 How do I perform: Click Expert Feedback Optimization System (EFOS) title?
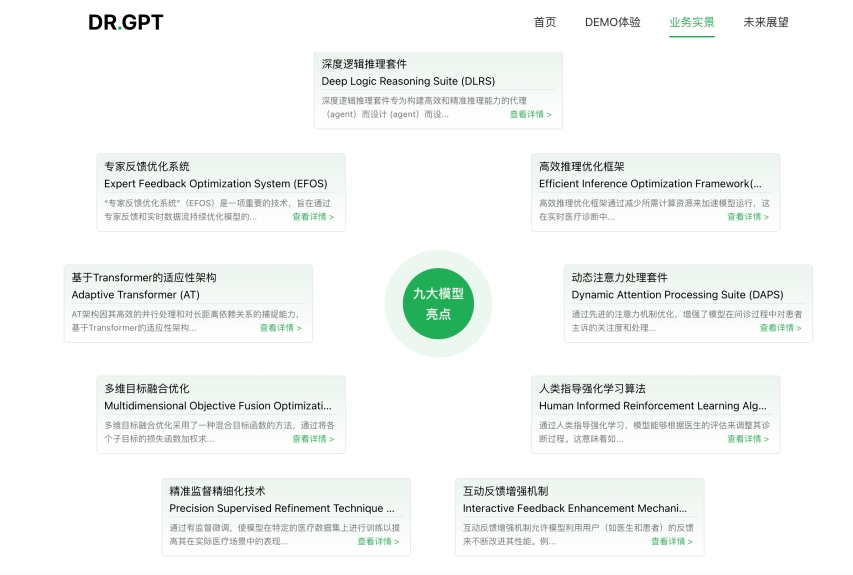(x=215, y=183)
